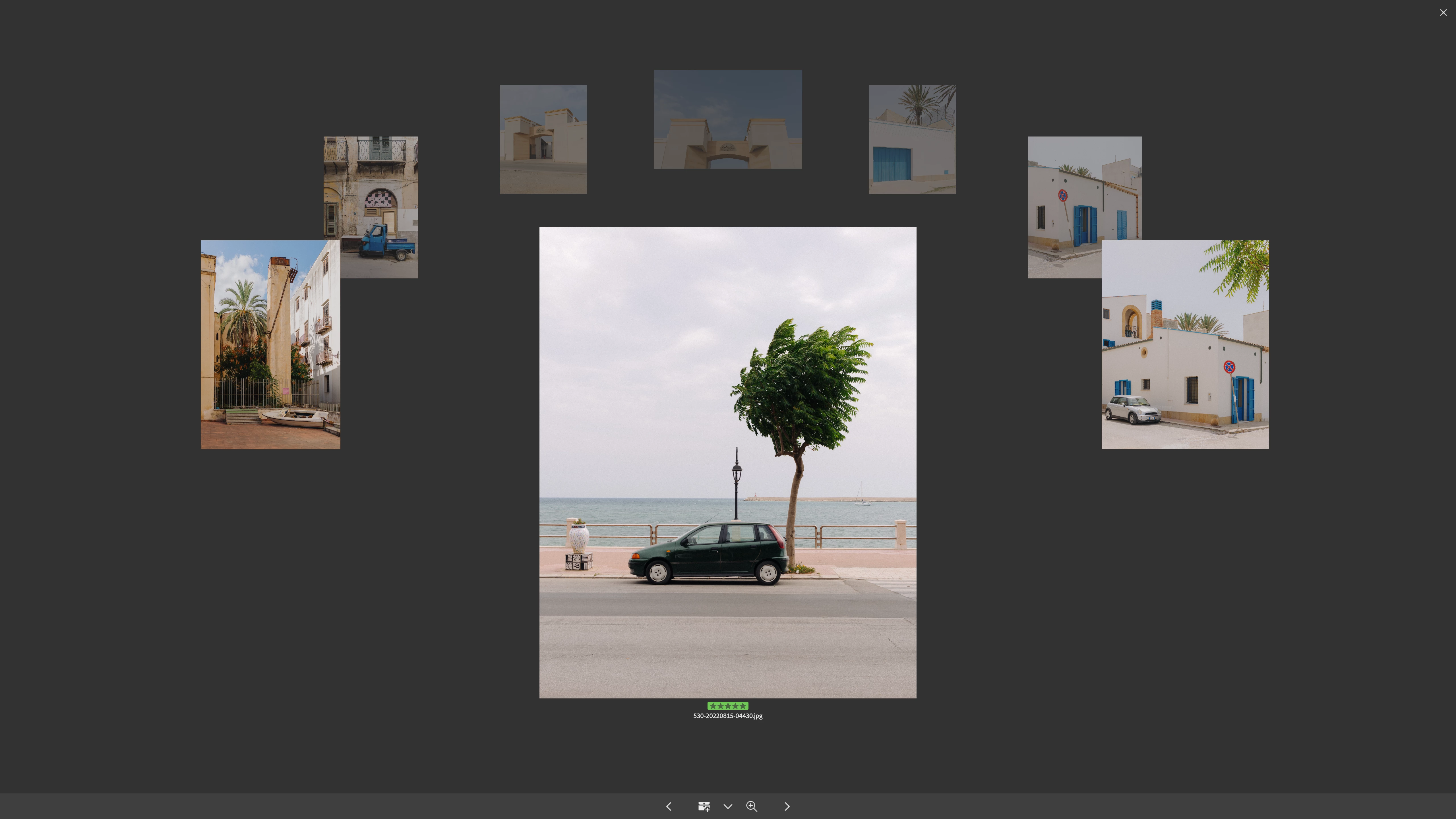
Task: Click the zoom-in magnifier icon
Action: coord(752,806)
